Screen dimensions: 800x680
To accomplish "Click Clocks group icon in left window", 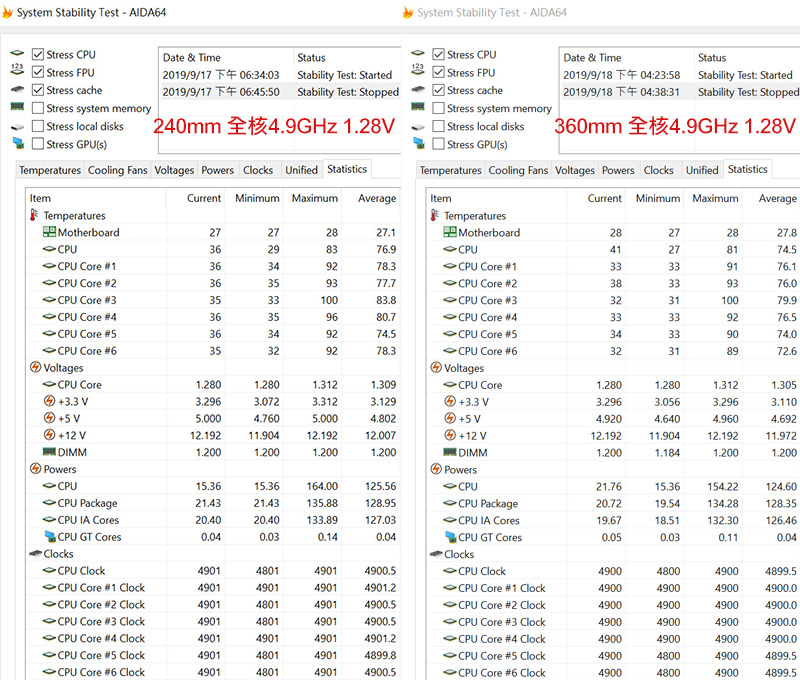I will pyautogui.click(x=36, y=553).
